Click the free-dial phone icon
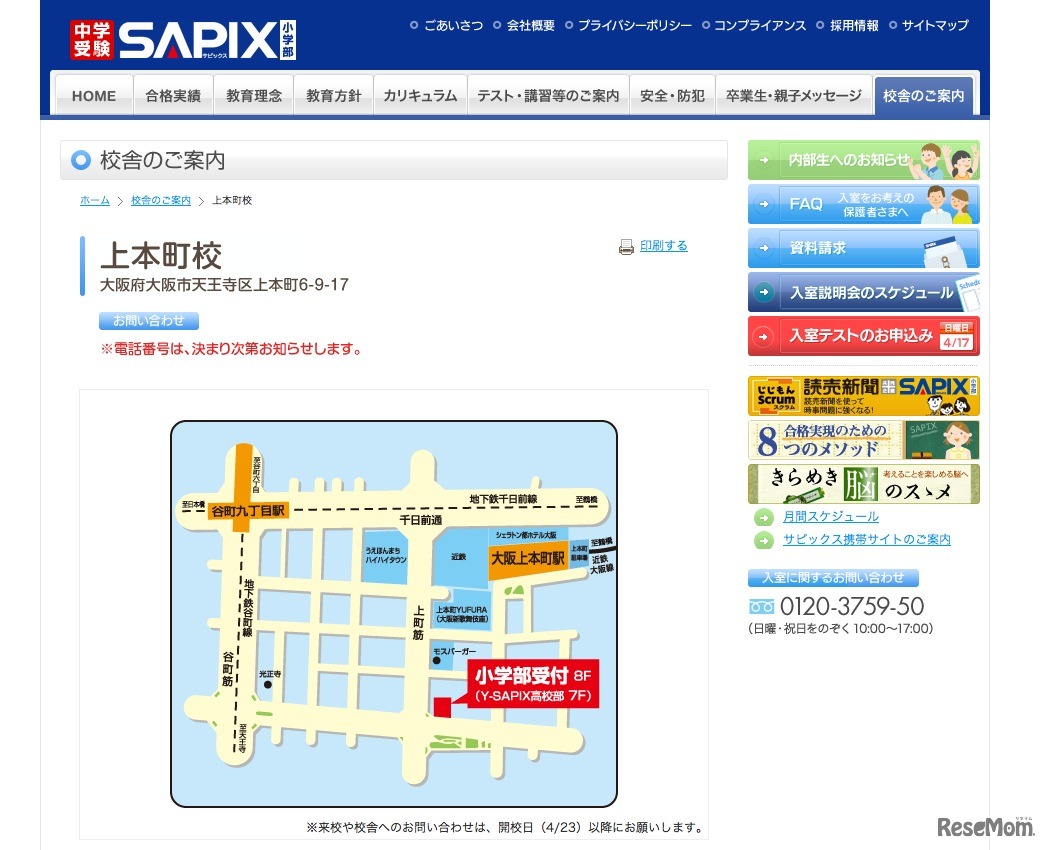 [761, 607]
